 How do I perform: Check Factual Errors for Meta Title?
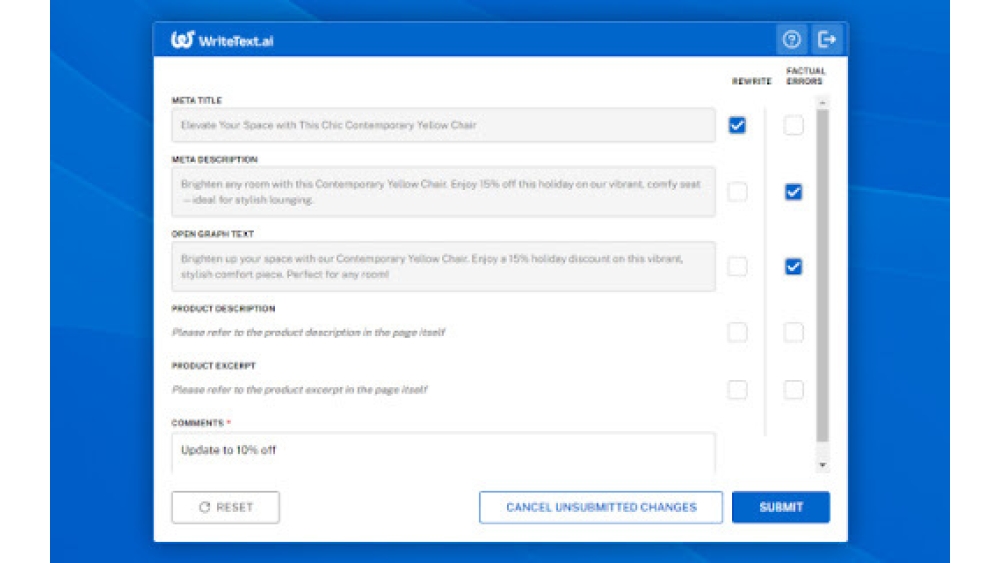[793, 125]
